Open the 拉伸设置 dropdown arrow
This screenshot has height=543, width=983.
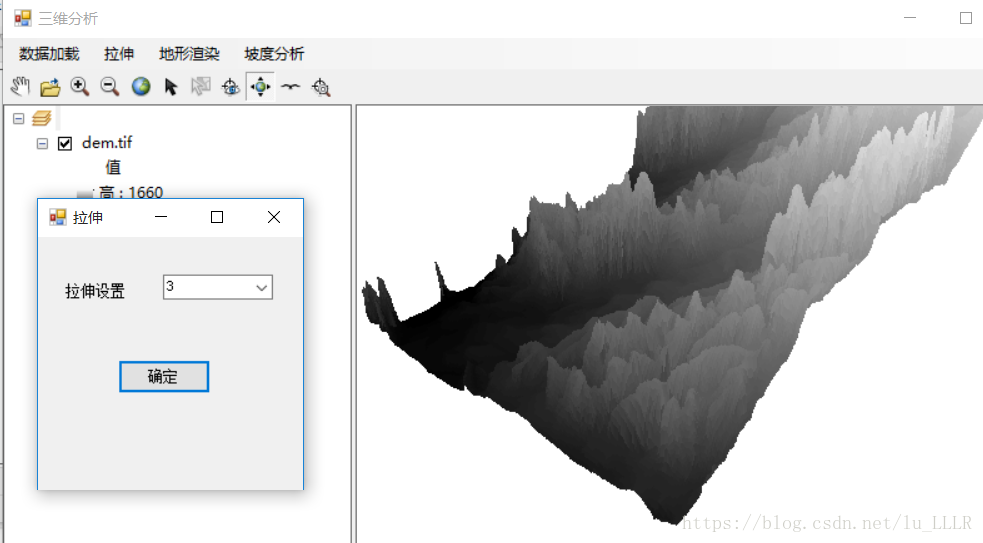(x=261, y=288)
